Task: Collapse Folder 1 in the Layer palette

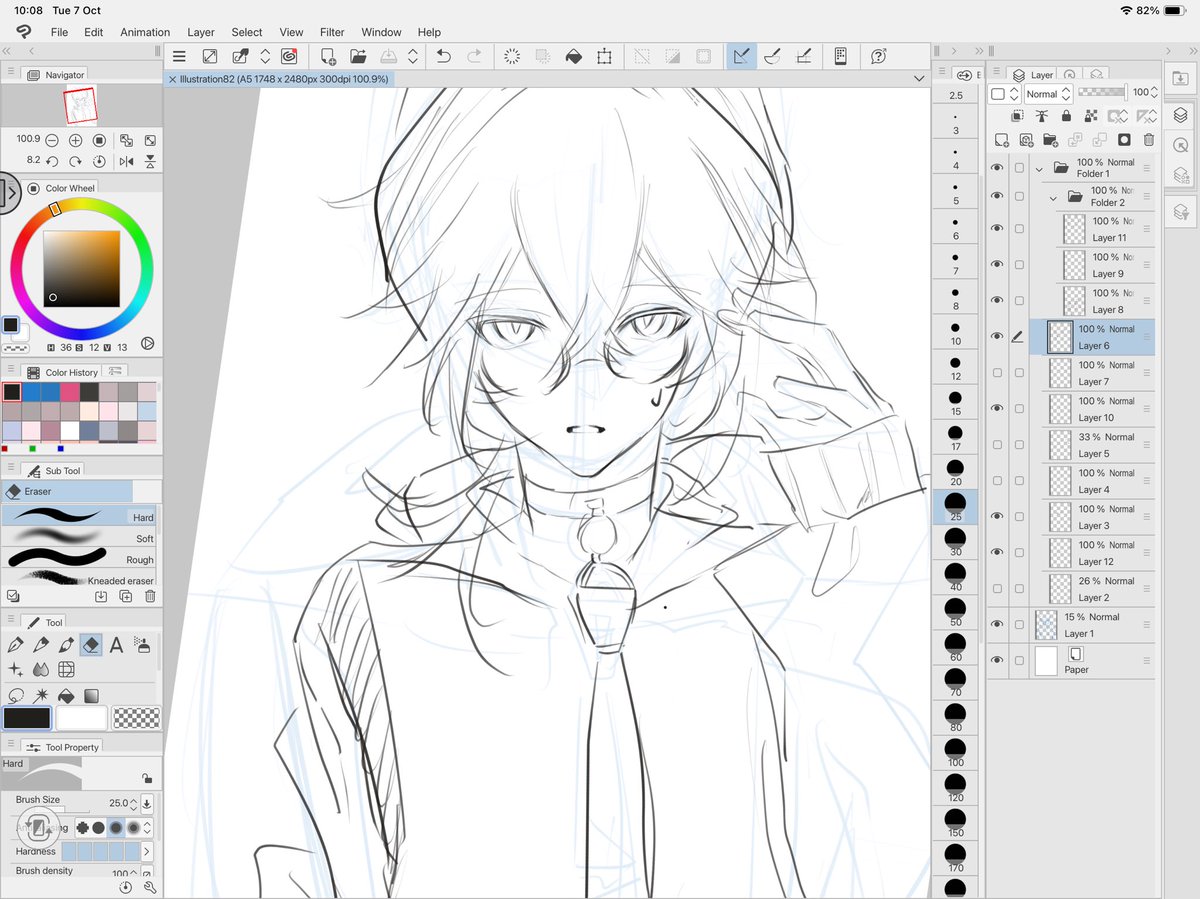Action: (x=1040, y=169)
